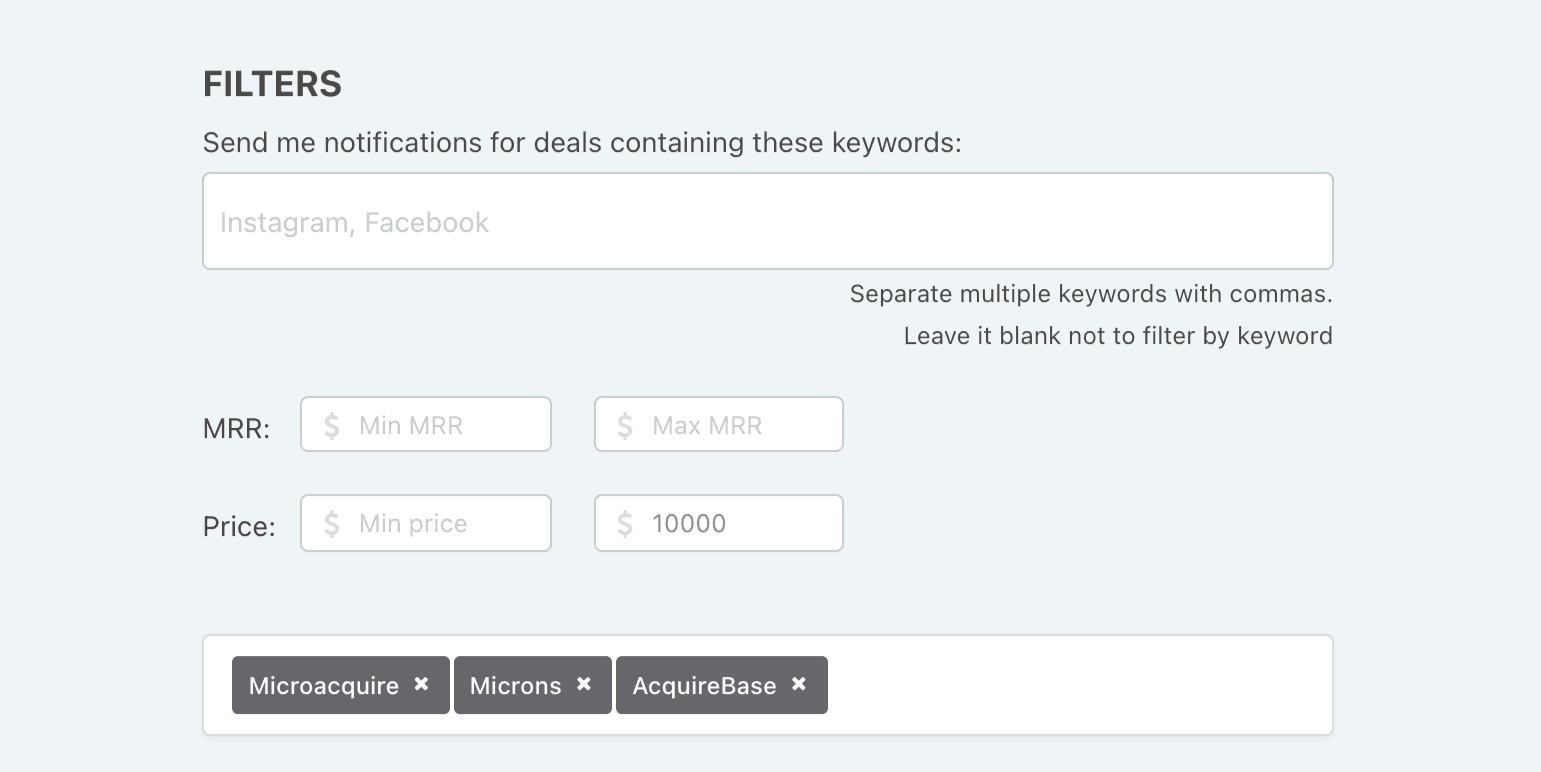
Task: Click the dollar icon in Min MRR
Action: click(x=332, y=425)
